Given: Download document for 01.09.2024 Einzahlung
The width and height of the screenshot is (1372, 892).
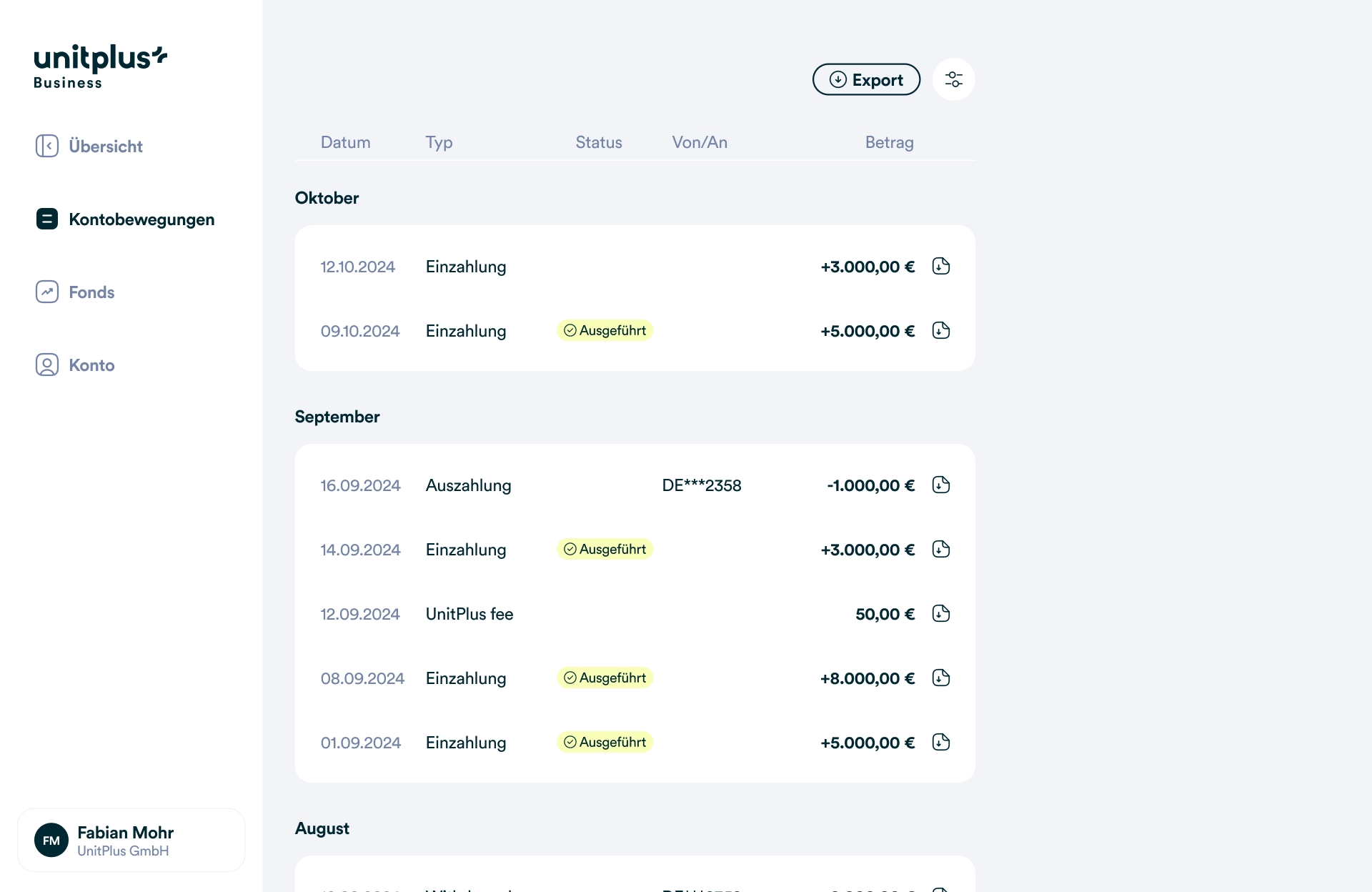Looking at the screenshot, I should [940, 743].
